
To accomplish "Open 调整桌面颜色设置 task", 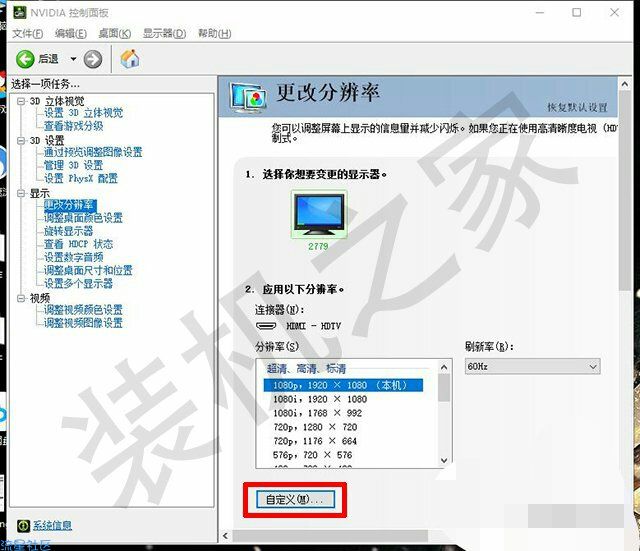I will click(x=83, y=218).
